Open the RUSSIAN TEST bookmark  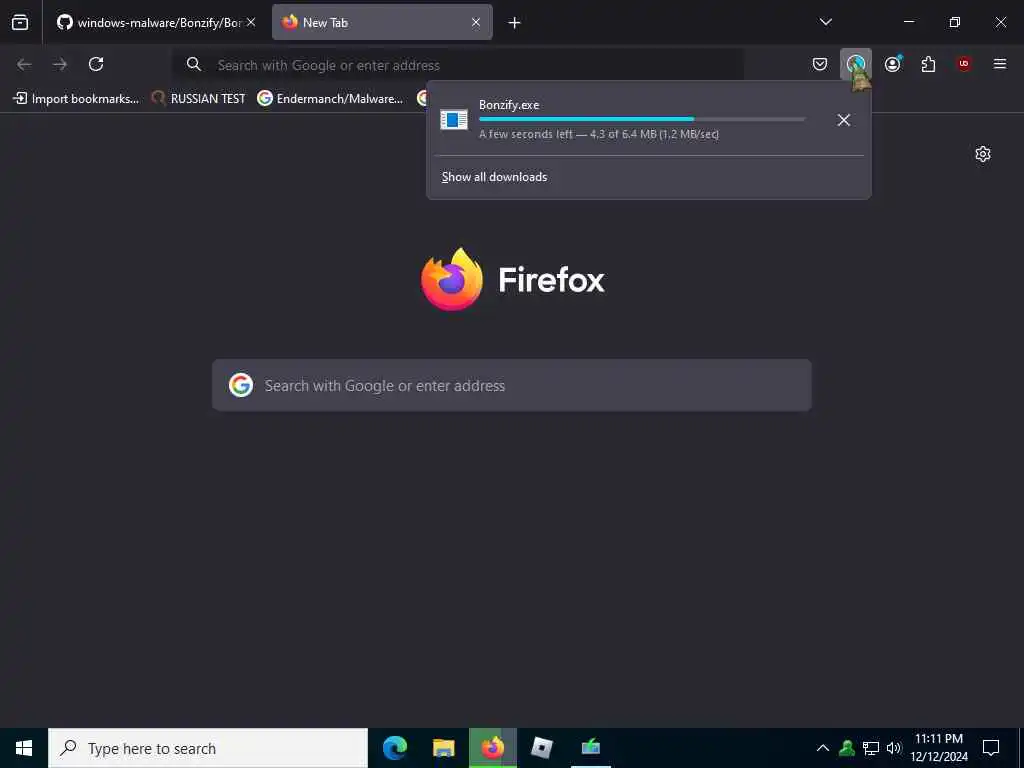[x=198, y=99]
